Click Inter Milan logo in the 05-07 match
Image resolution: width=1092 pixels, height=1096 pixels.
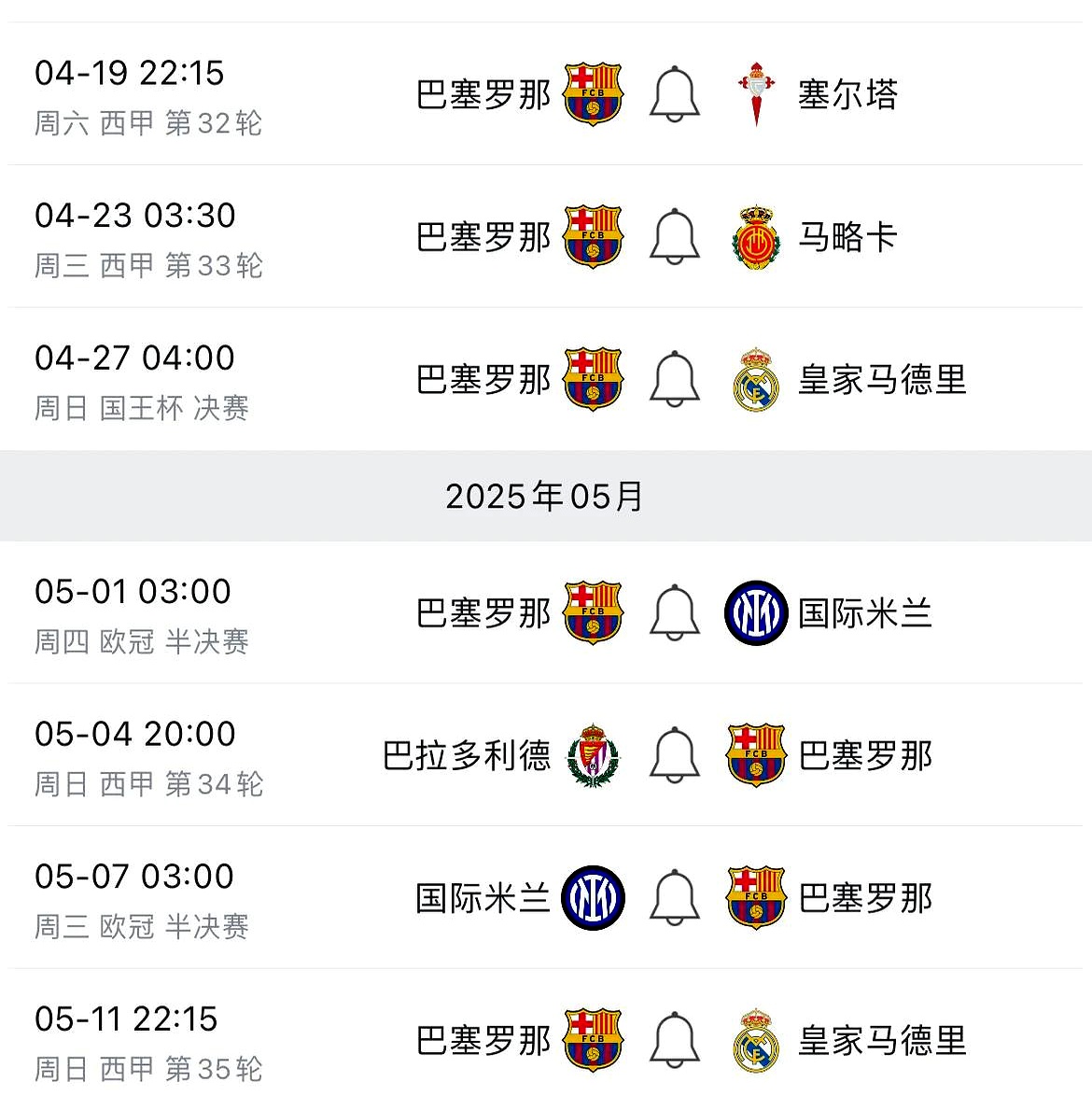point(593,898)
